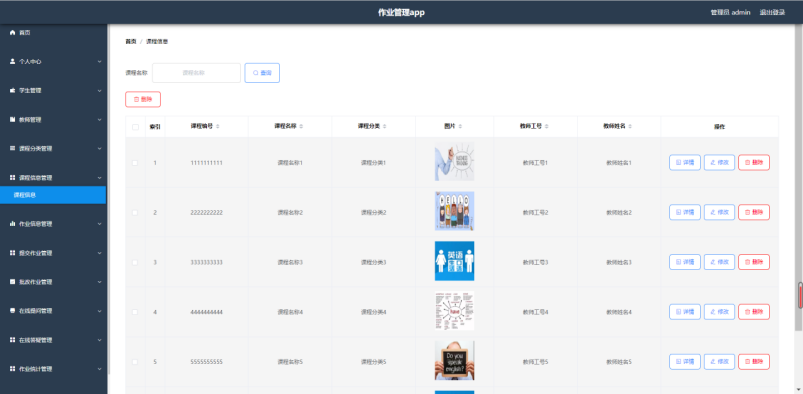Click the bar chart icon beside 作业信息管理

tap(13, 224)
